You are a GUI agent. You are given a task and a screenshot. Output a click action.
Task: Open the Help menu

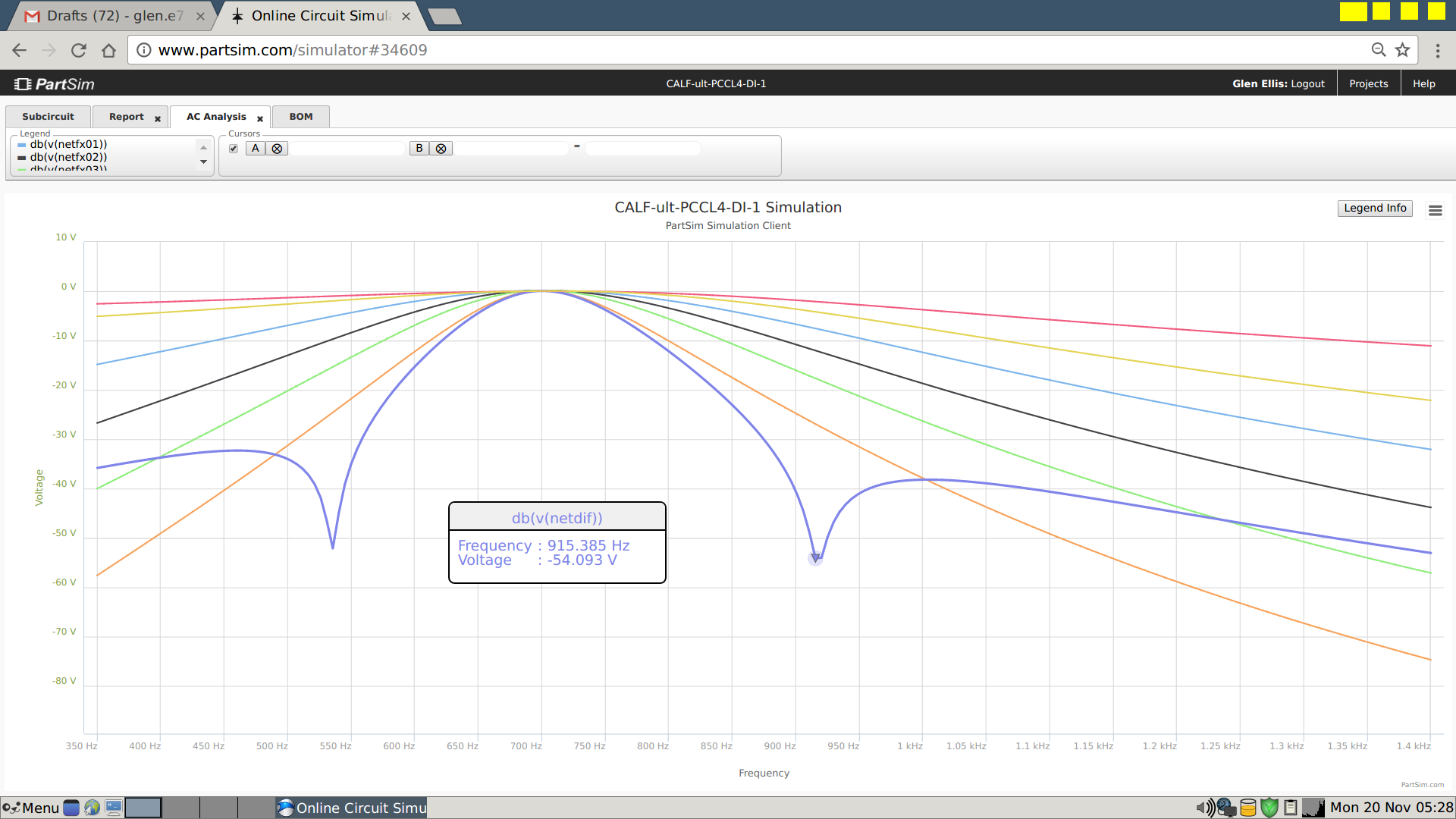pyautogui.click(x=1423, y=83)
